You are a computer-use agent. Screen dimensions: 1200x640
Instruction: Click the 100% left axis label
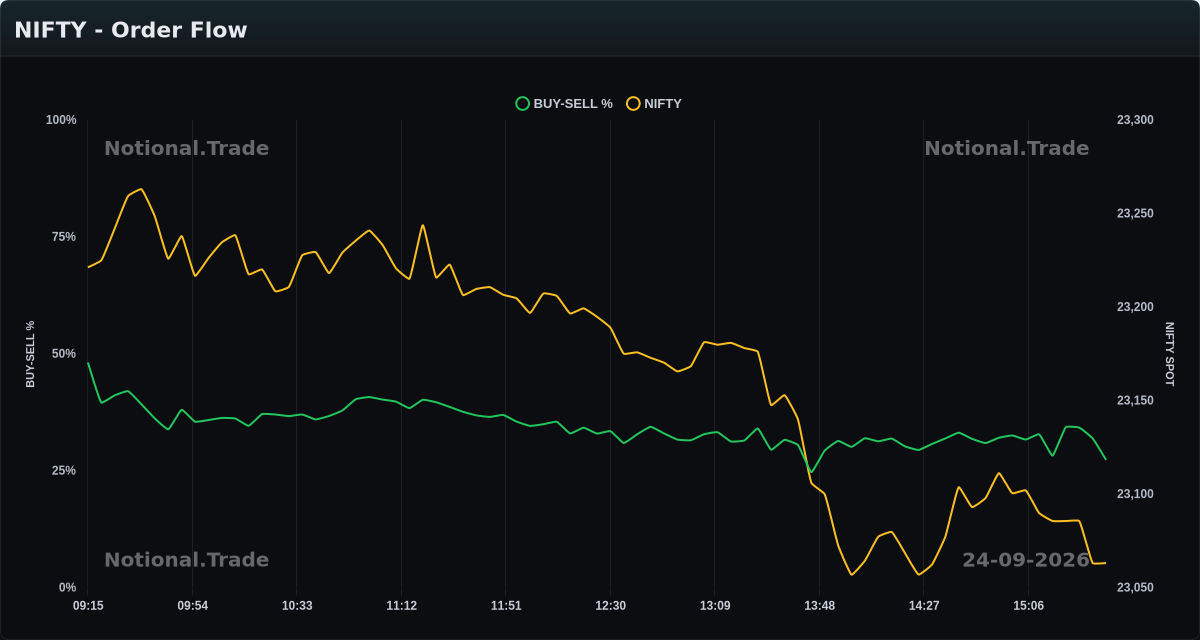pyautogui.click(x=61, y=120)
